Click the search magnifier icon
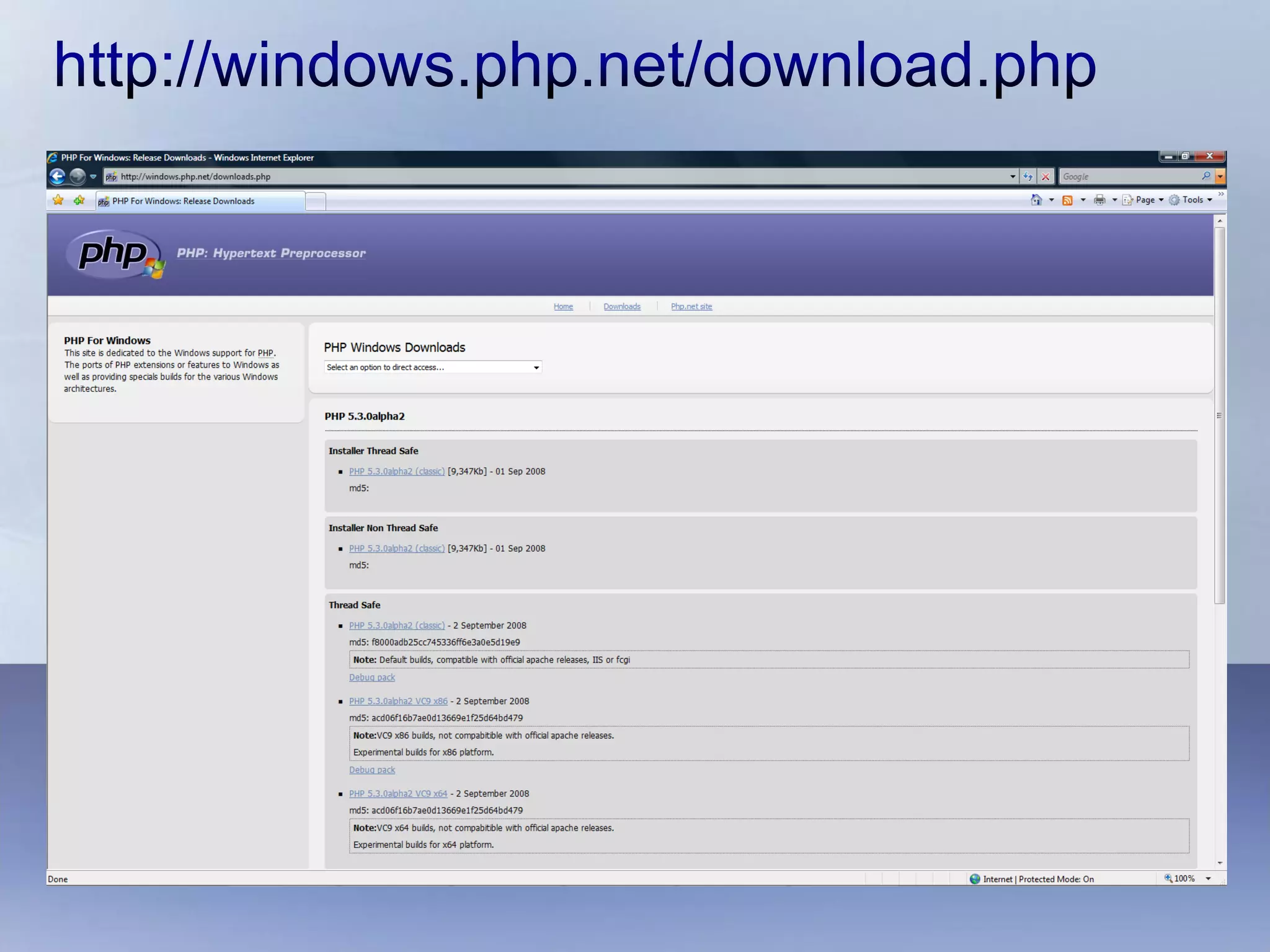The height and width of the screenshot is (952, 1270). [1206, 177]
